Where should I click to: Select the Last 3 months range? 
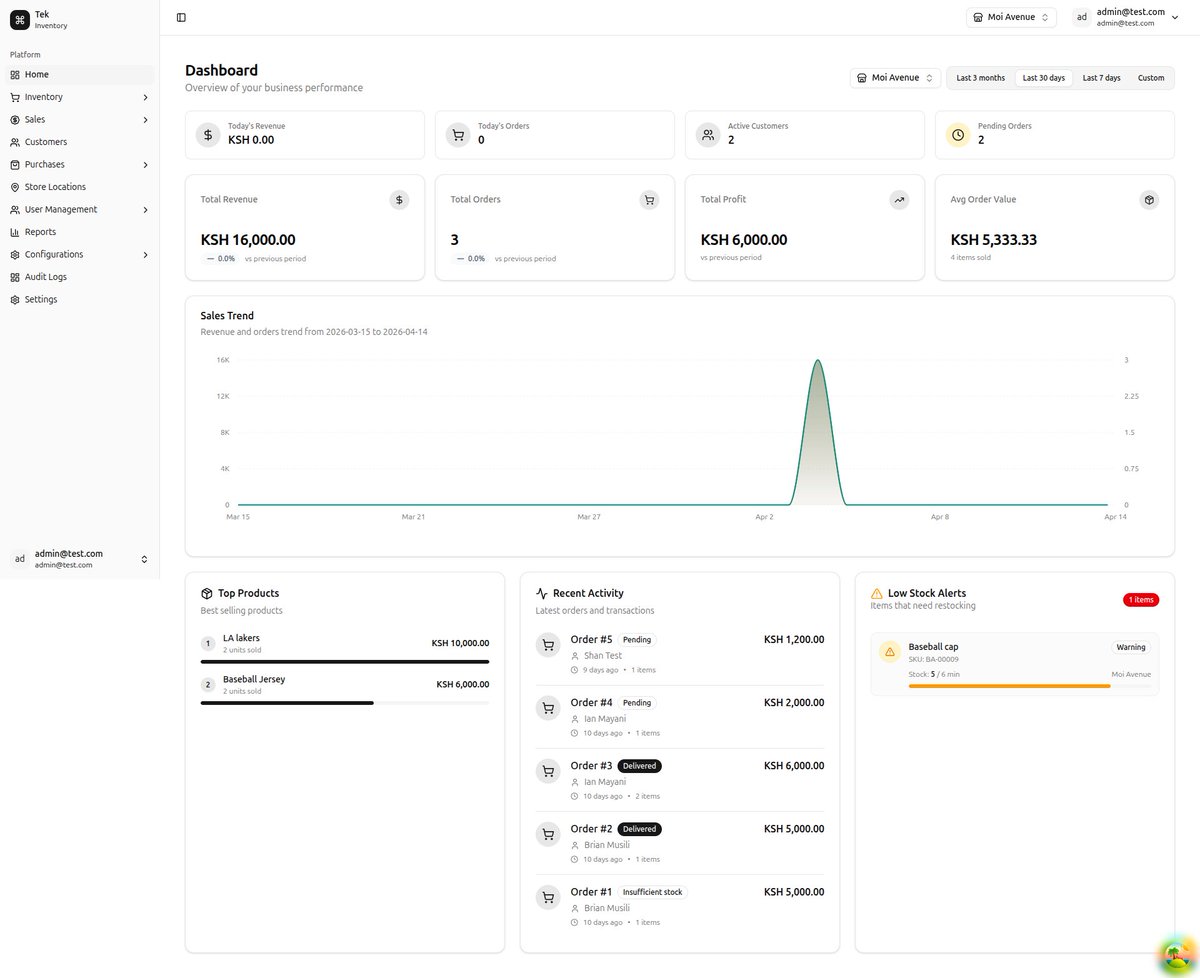coord(980,78)
